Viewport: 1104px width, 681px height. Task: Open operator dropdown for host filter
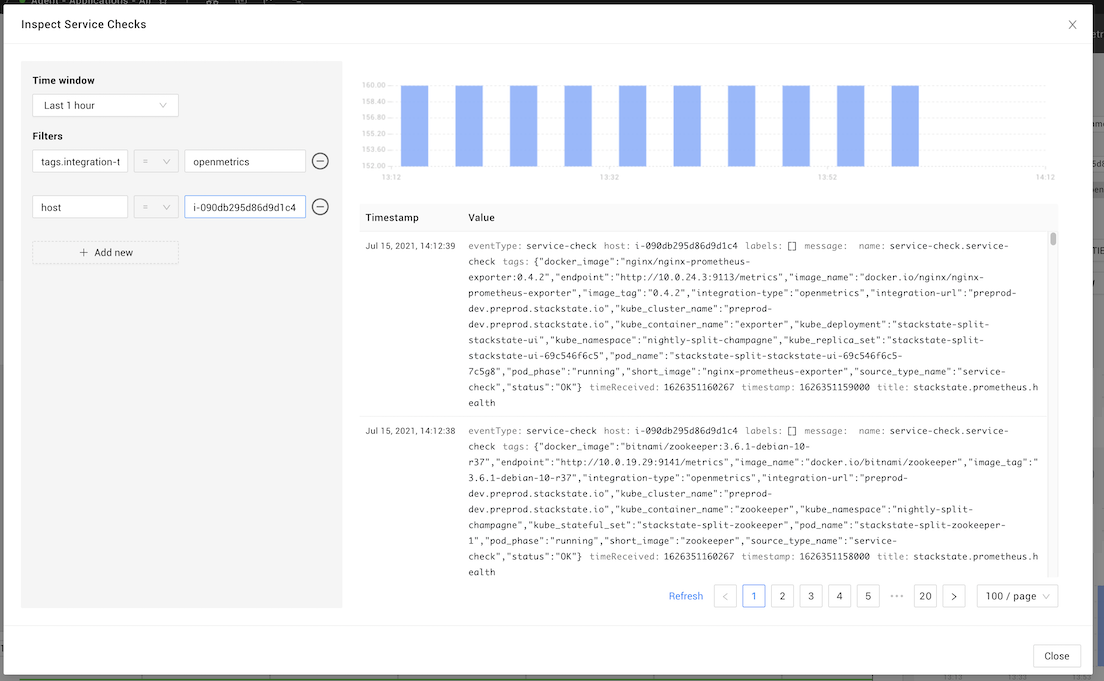tap(156, 207)
